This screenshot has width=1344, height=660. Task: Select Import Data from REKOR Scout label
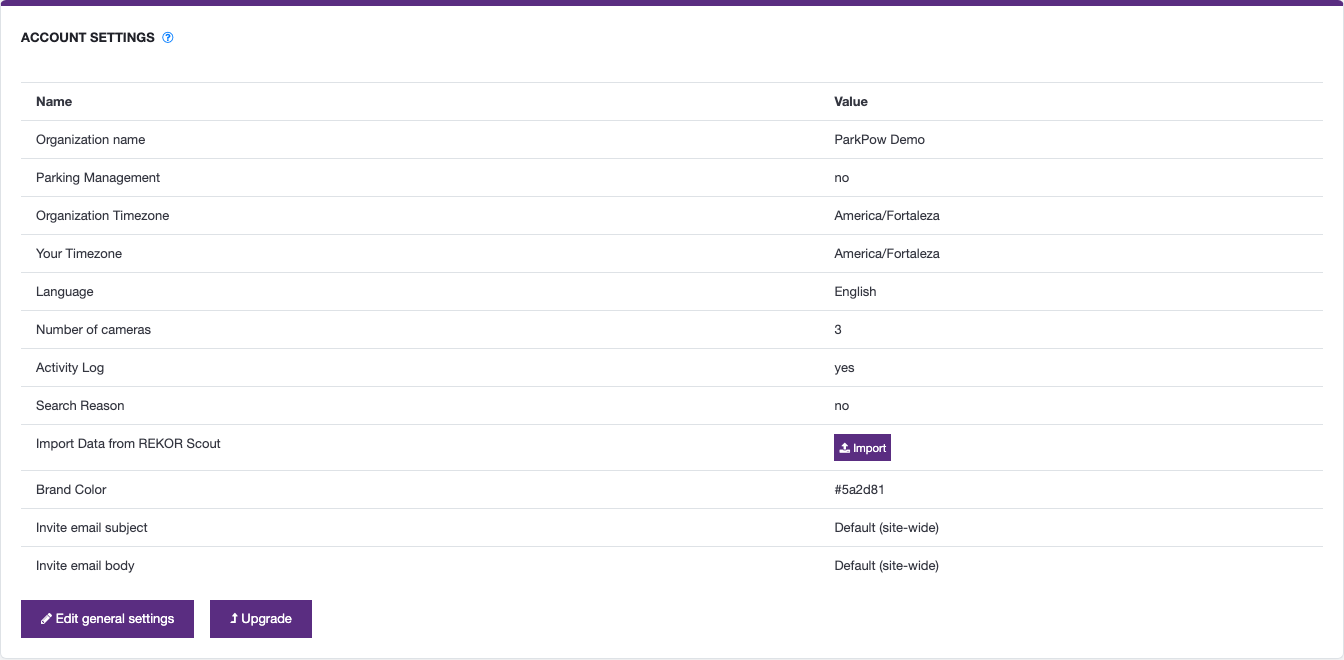(x=128, y=444)
